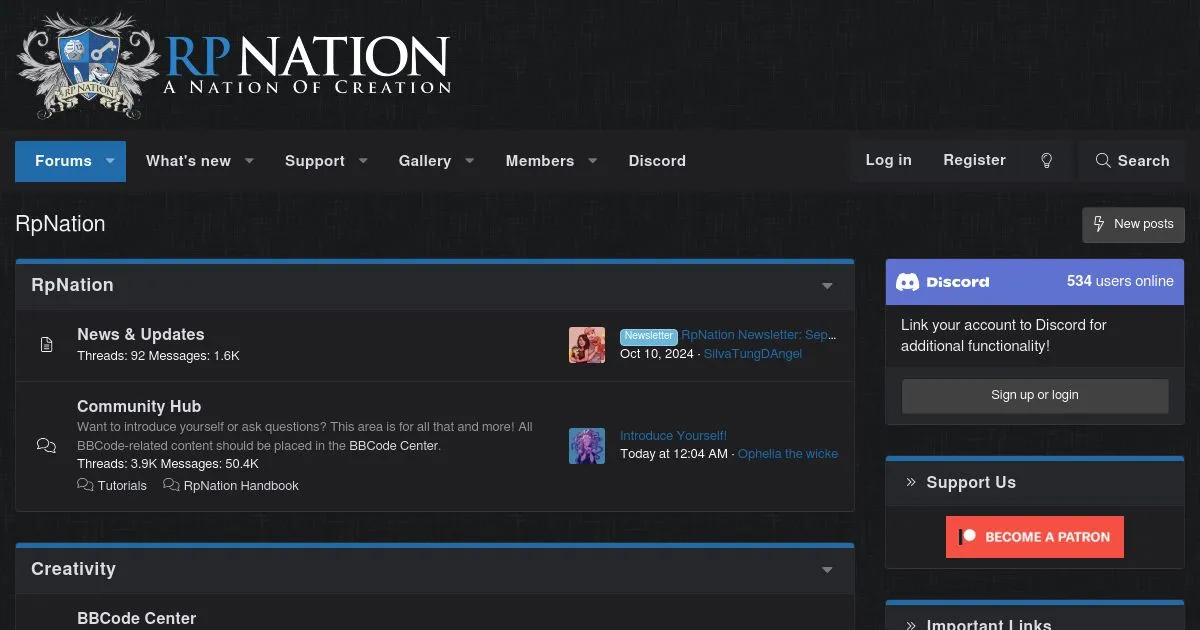Open the Gallery menu item
Viewport: 1200px width, 630px height.
pos(425,161)
